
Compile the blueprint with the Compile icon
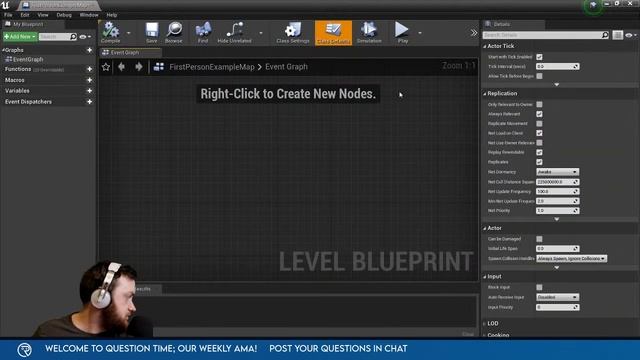point(110,32)
